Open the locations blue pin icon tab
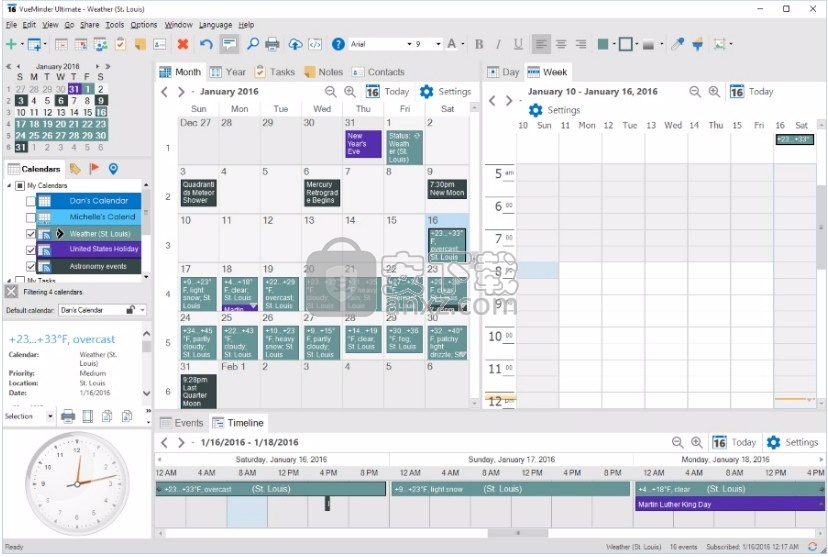The image size is (828, 557). 113,169
